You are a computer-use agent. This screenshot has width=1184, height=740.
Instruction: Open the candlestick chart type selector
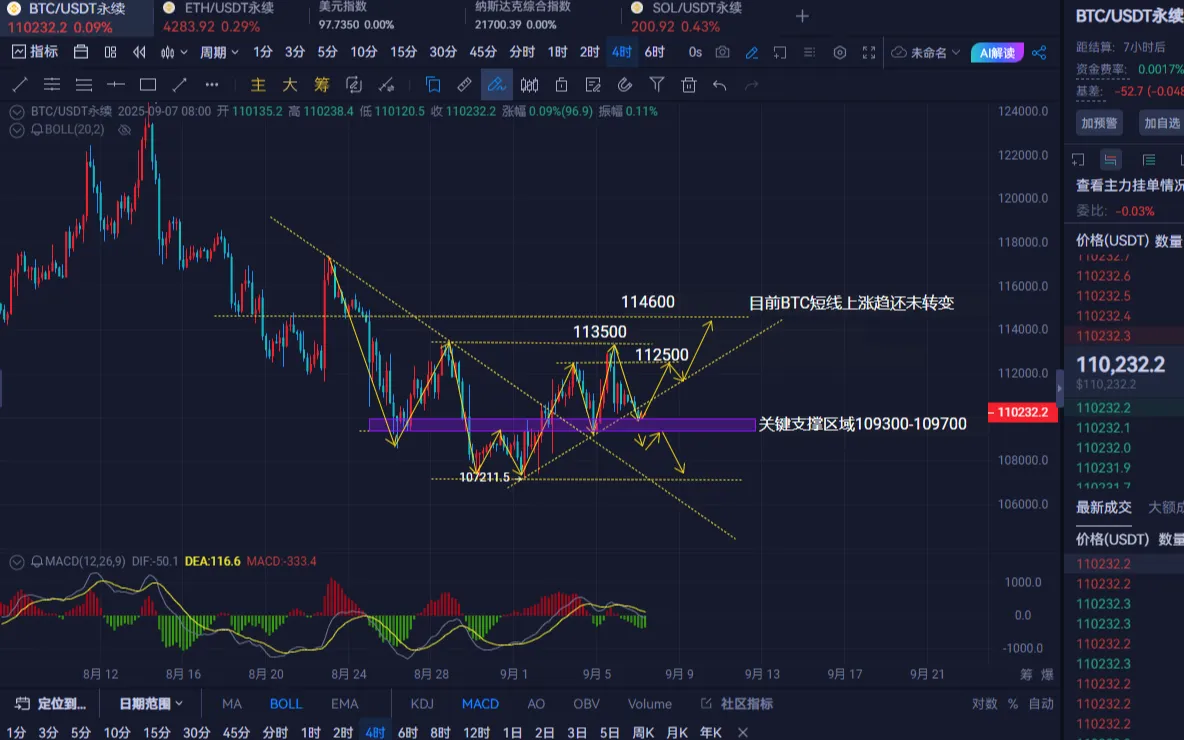pos(173,52)
